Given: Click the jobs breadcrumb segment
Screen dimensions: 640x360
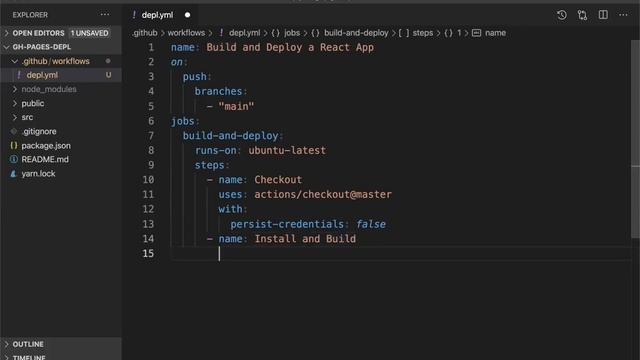Looking at the screenshot, I should tap(292, 33).
